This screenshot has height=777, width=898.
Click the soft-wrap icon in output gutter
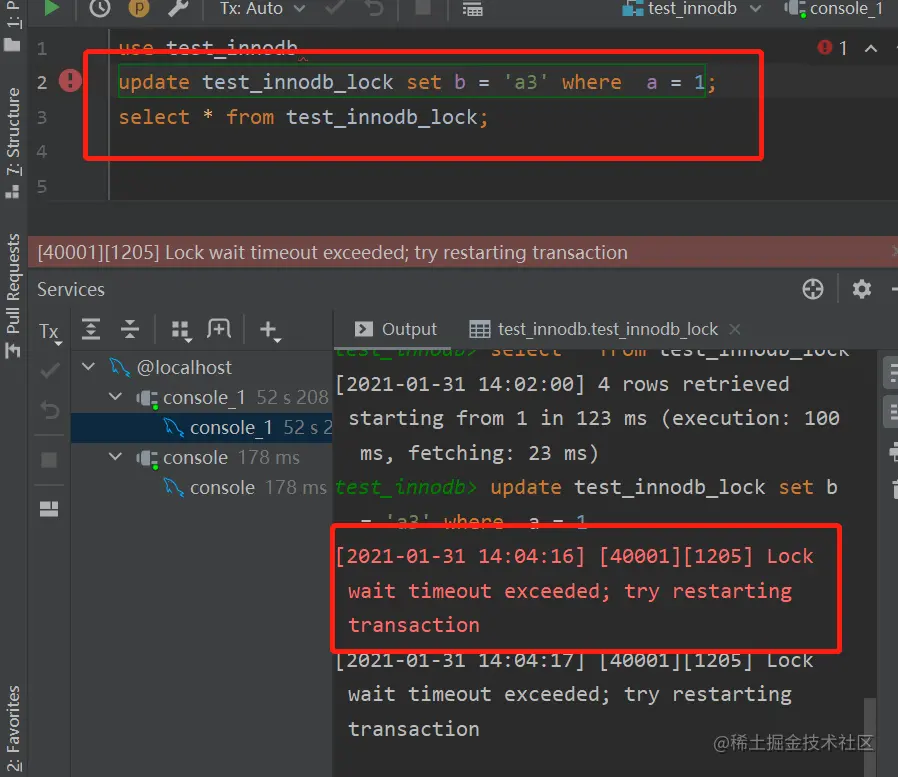891,372
